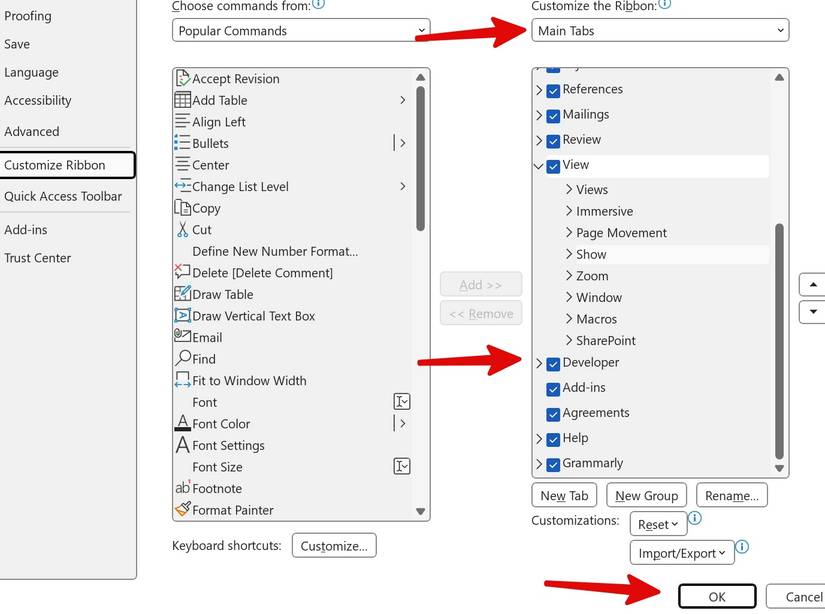The width and height of the screenshot is (825, 614).
Task: Expand the Views group
Action: (x=569, y=189)
